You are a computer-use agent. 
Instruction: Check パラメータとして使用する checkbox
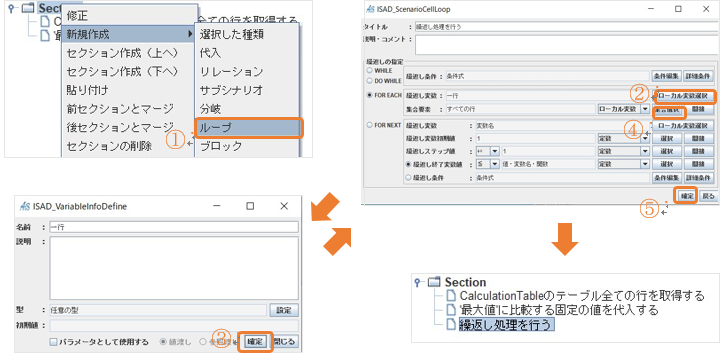[53, 342]
